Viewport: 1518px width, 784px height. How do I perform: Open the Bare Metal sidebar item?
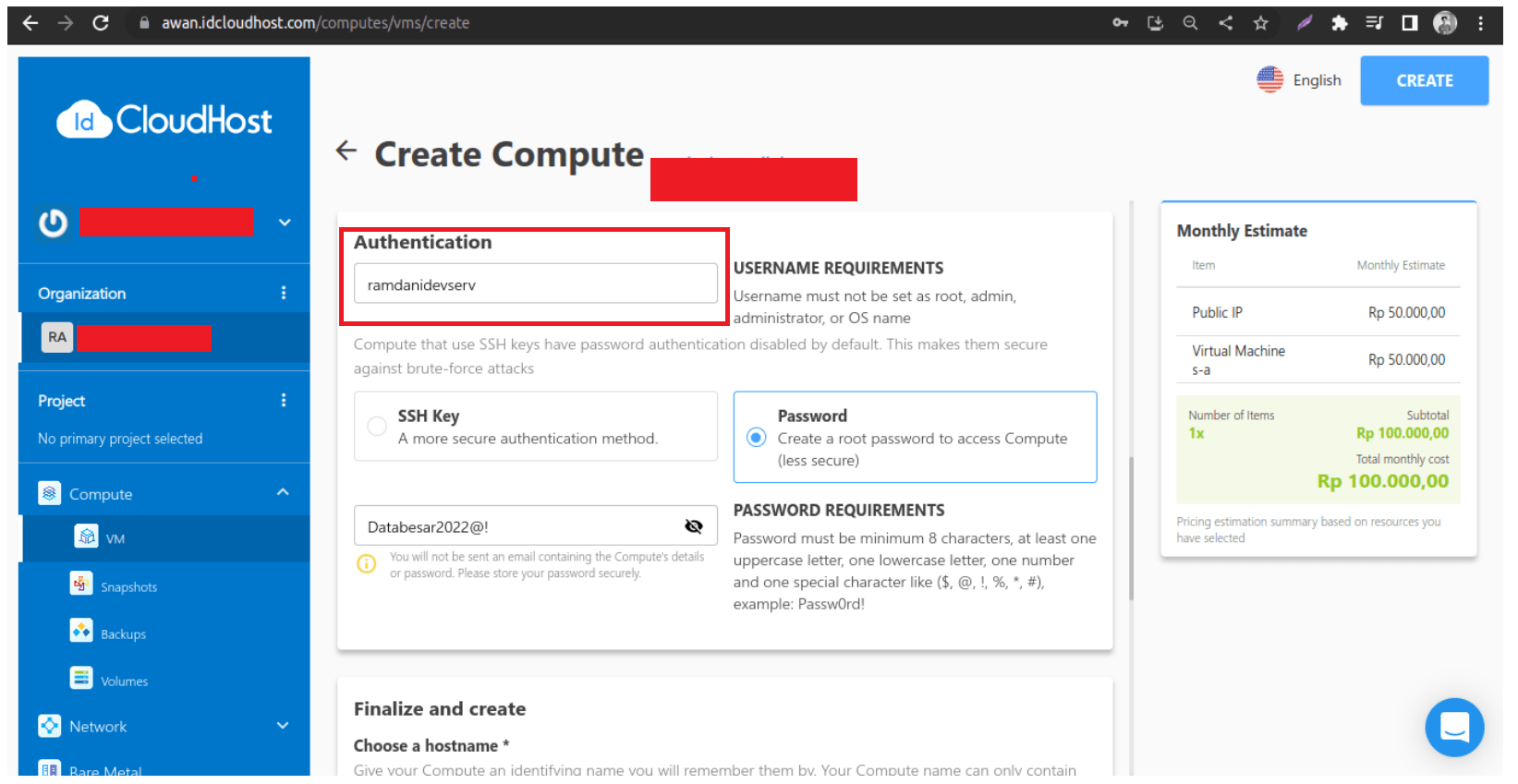[104, 770]
